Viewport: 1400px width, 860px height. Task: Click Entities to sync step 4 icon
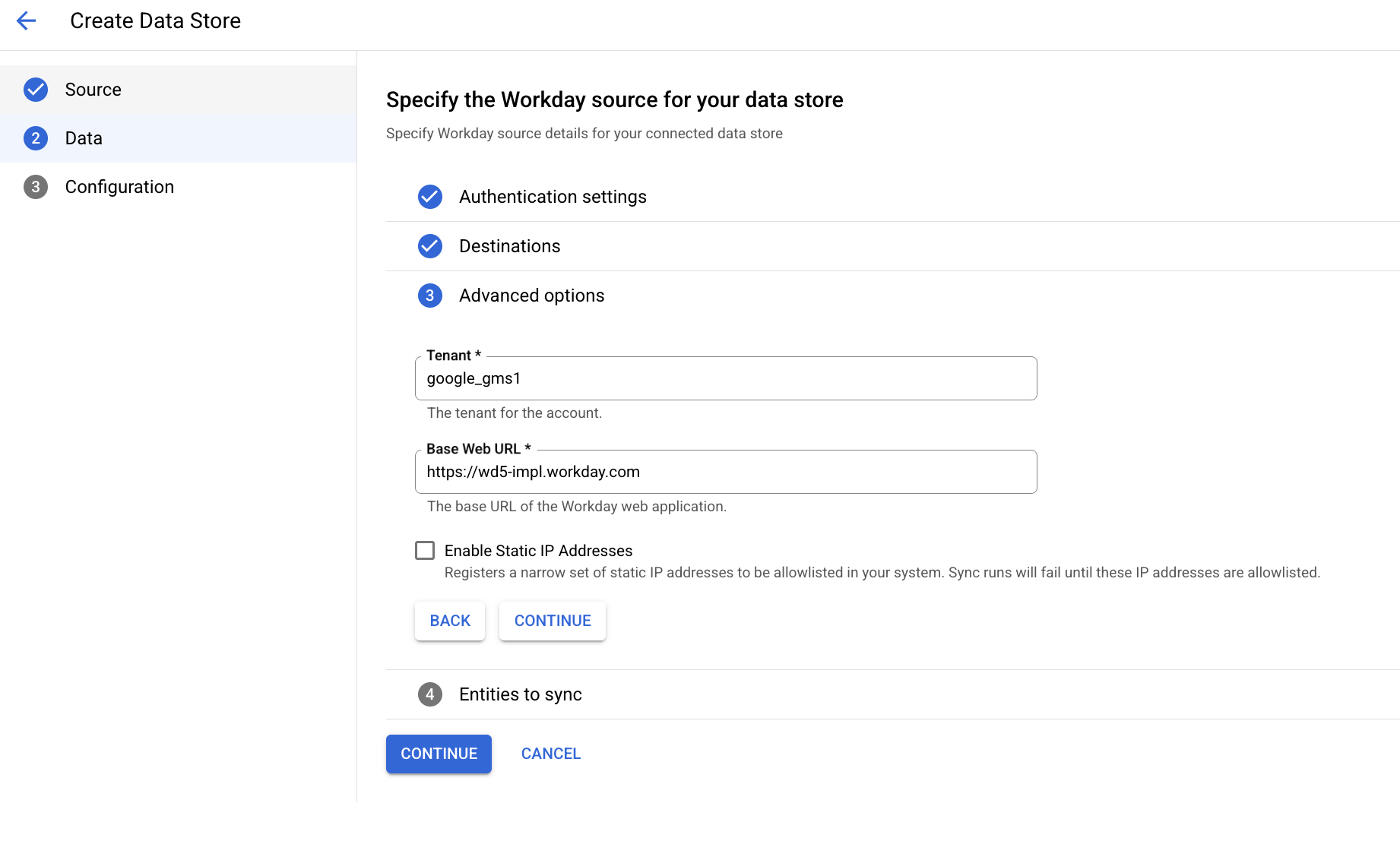[x=430, y=694]
